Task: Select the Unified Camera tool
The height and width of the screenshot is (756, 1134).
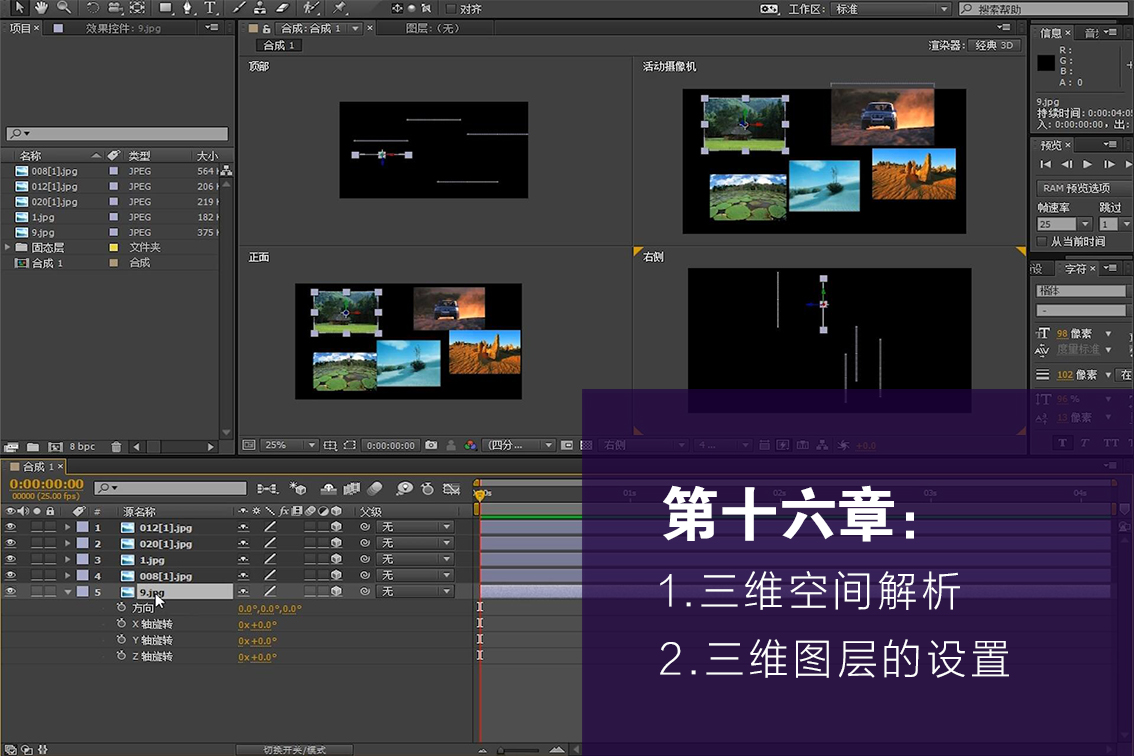Action: coord(115,8)
